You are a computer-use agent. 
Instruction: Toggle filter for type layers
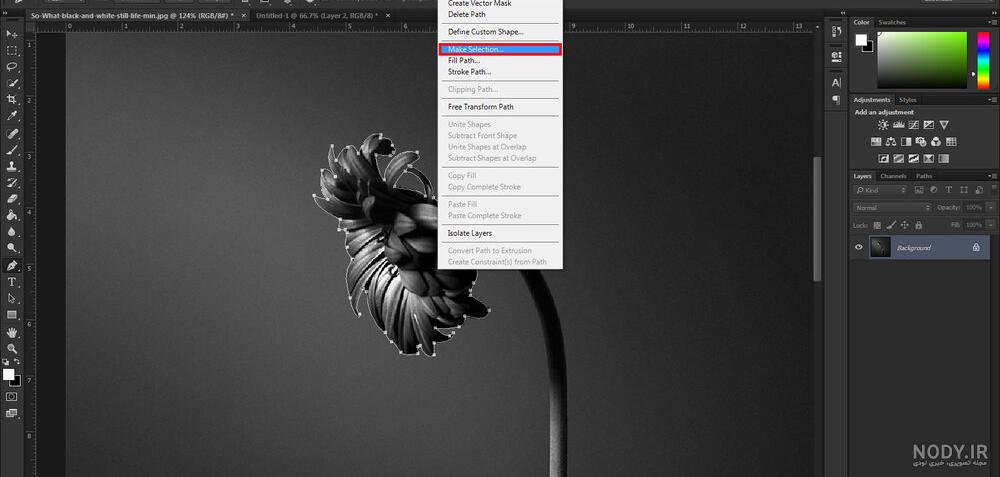[x=948, y=190]
